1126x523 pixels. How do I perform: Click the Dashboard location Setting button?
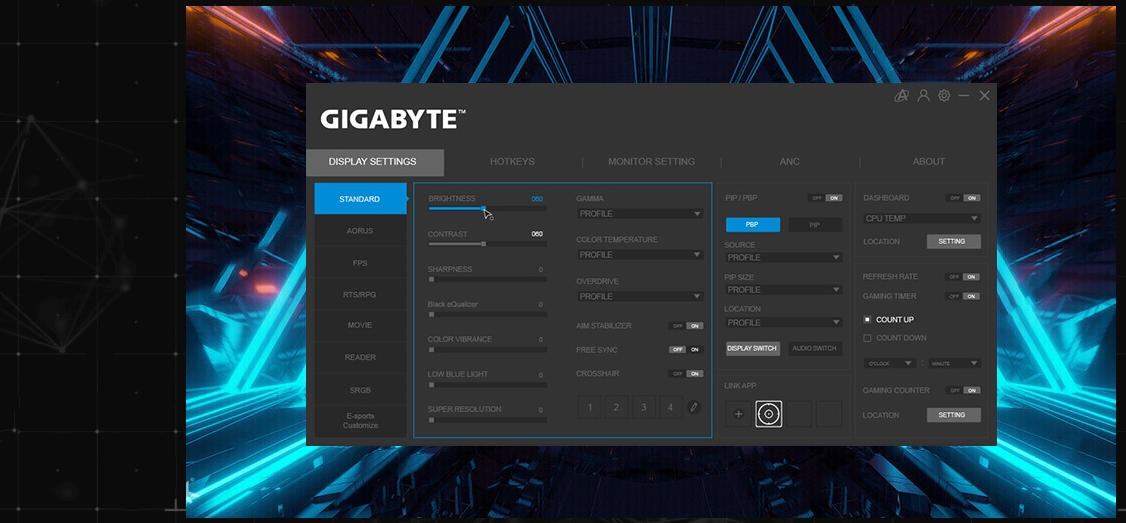point(953,242)
